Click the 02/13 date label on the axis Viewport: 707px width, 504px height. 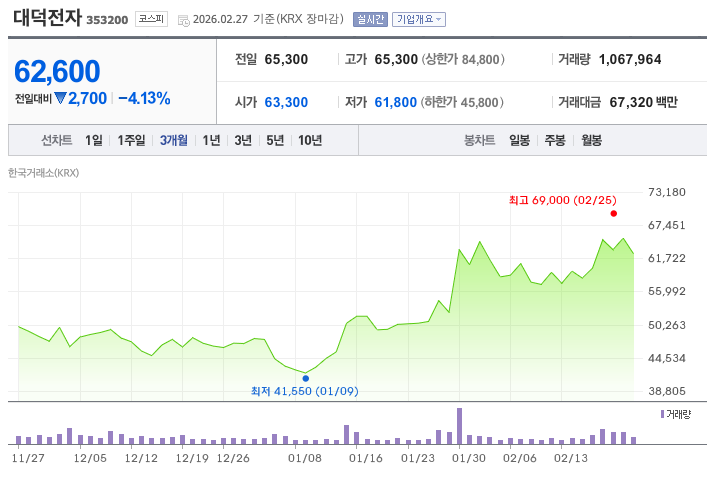coord(571,458)
